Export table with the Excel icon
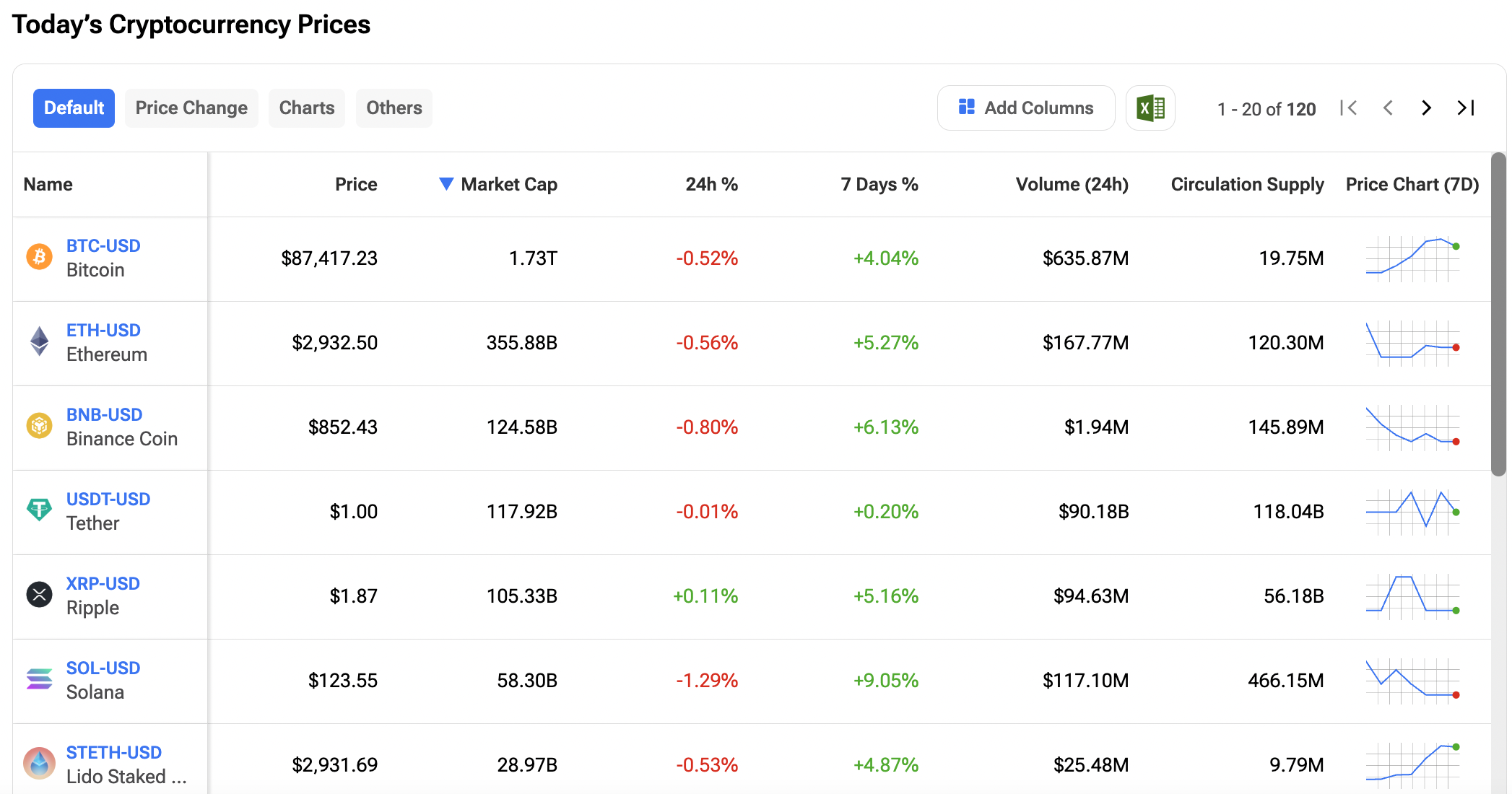This screenshot has height=794, width=1512. (x=1150, y=108)
